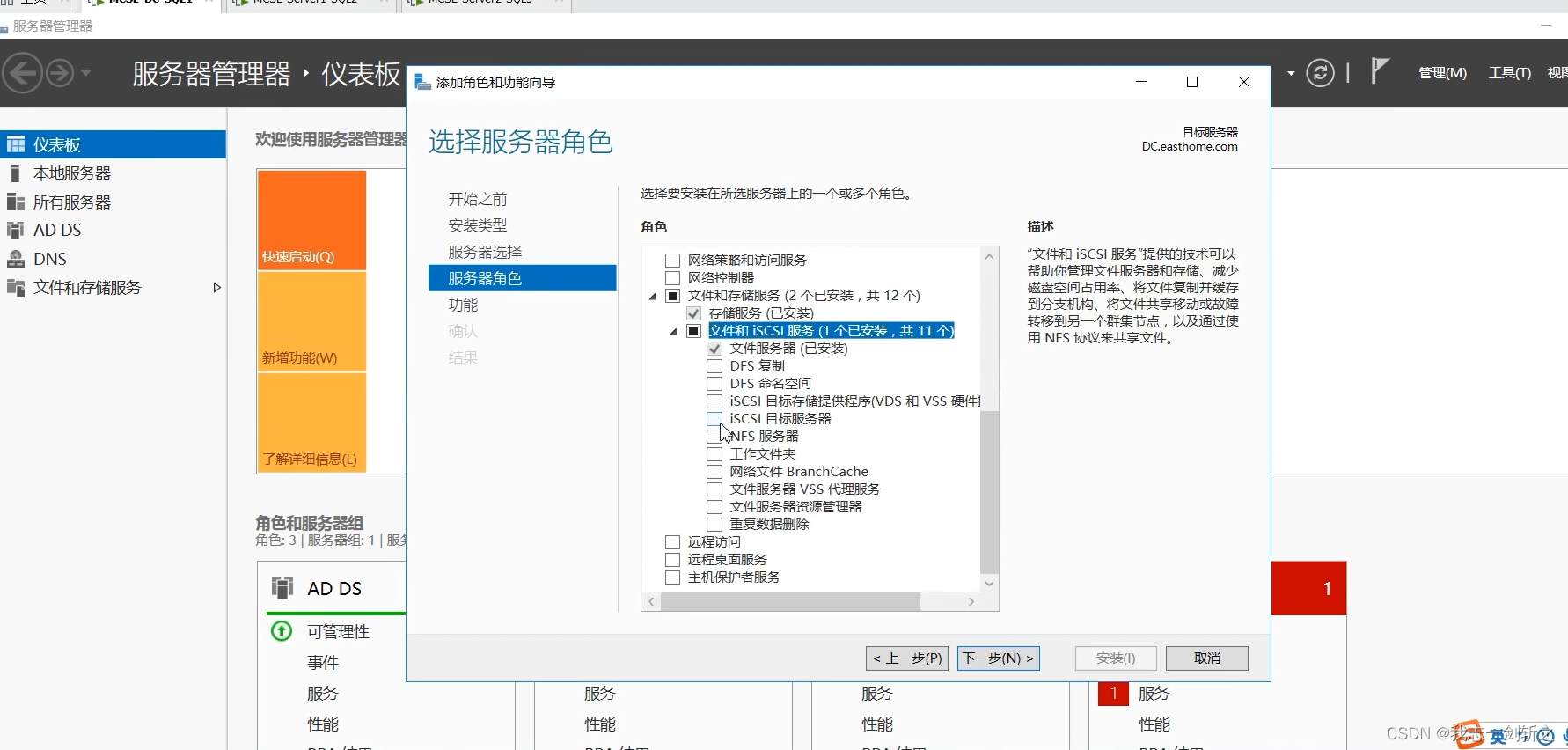Check DFS 命名空间 role service
Viewport: 1568px width, 750px height.
tap(714, 384)
